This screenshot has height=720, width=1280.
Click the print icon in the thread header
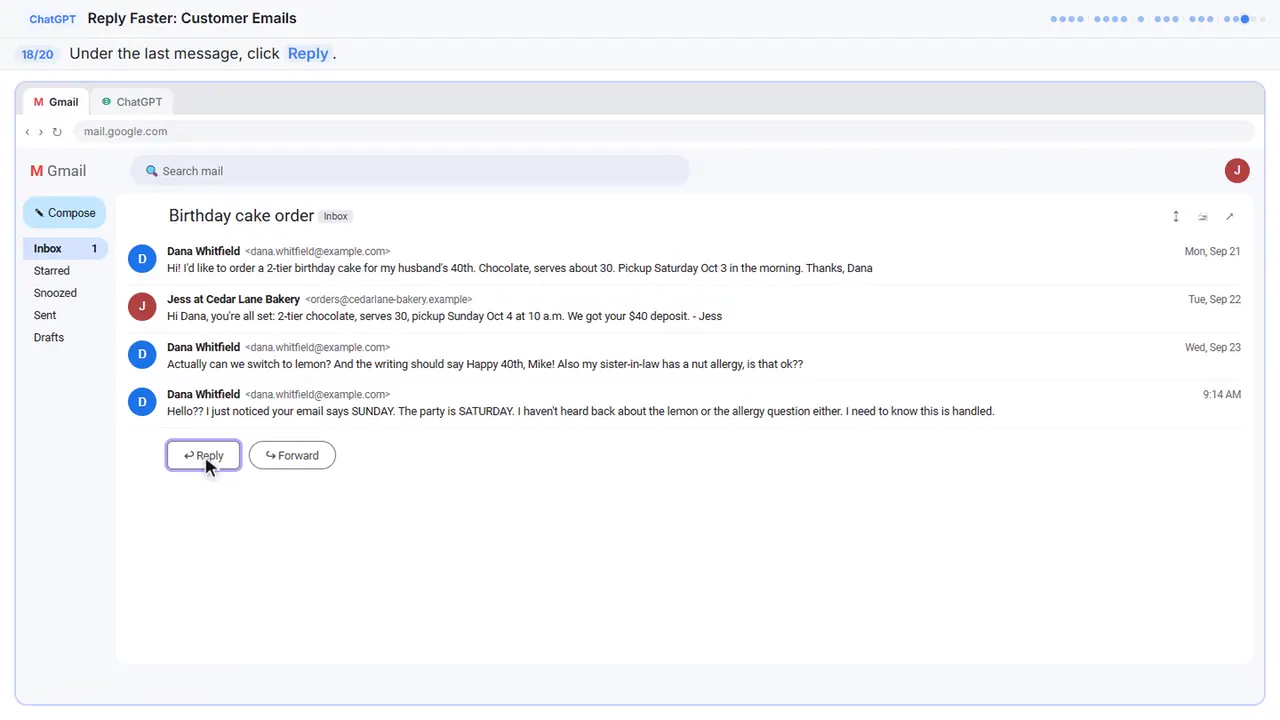pos(1203,216)
